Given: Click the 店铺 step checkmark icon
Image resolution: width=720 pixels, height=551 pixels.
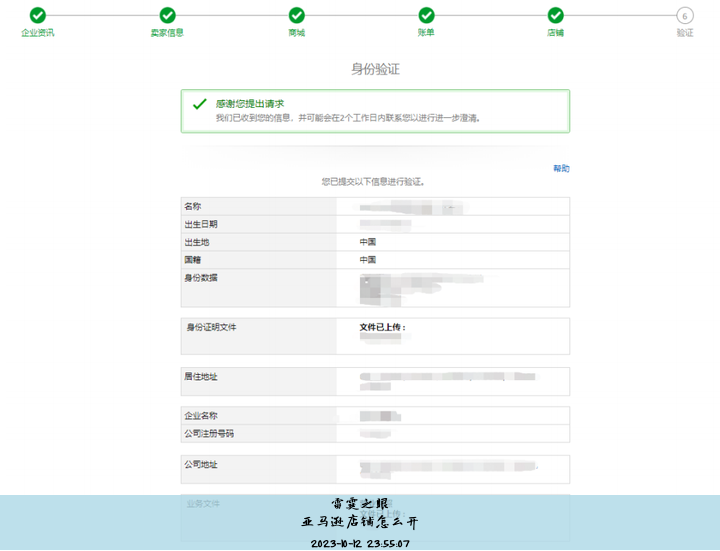Looking at the screenshot, I should [555, 15].
